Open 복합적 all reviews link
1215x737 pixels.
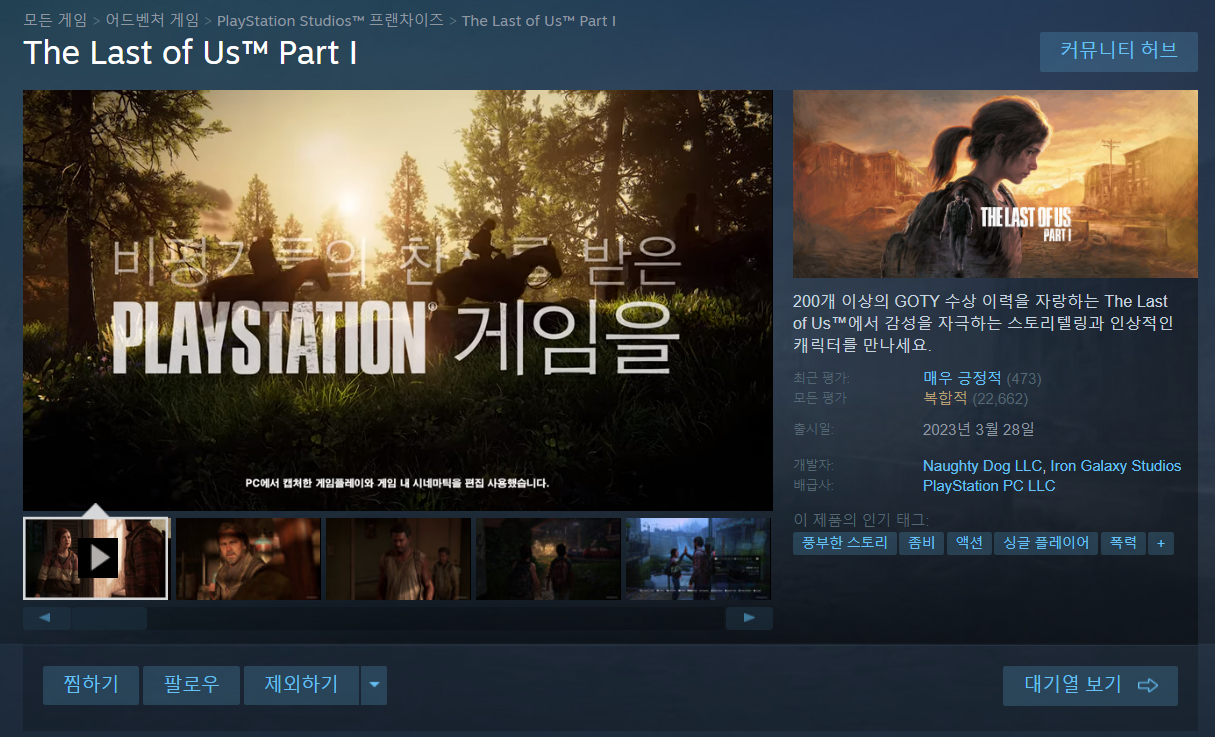945,398
